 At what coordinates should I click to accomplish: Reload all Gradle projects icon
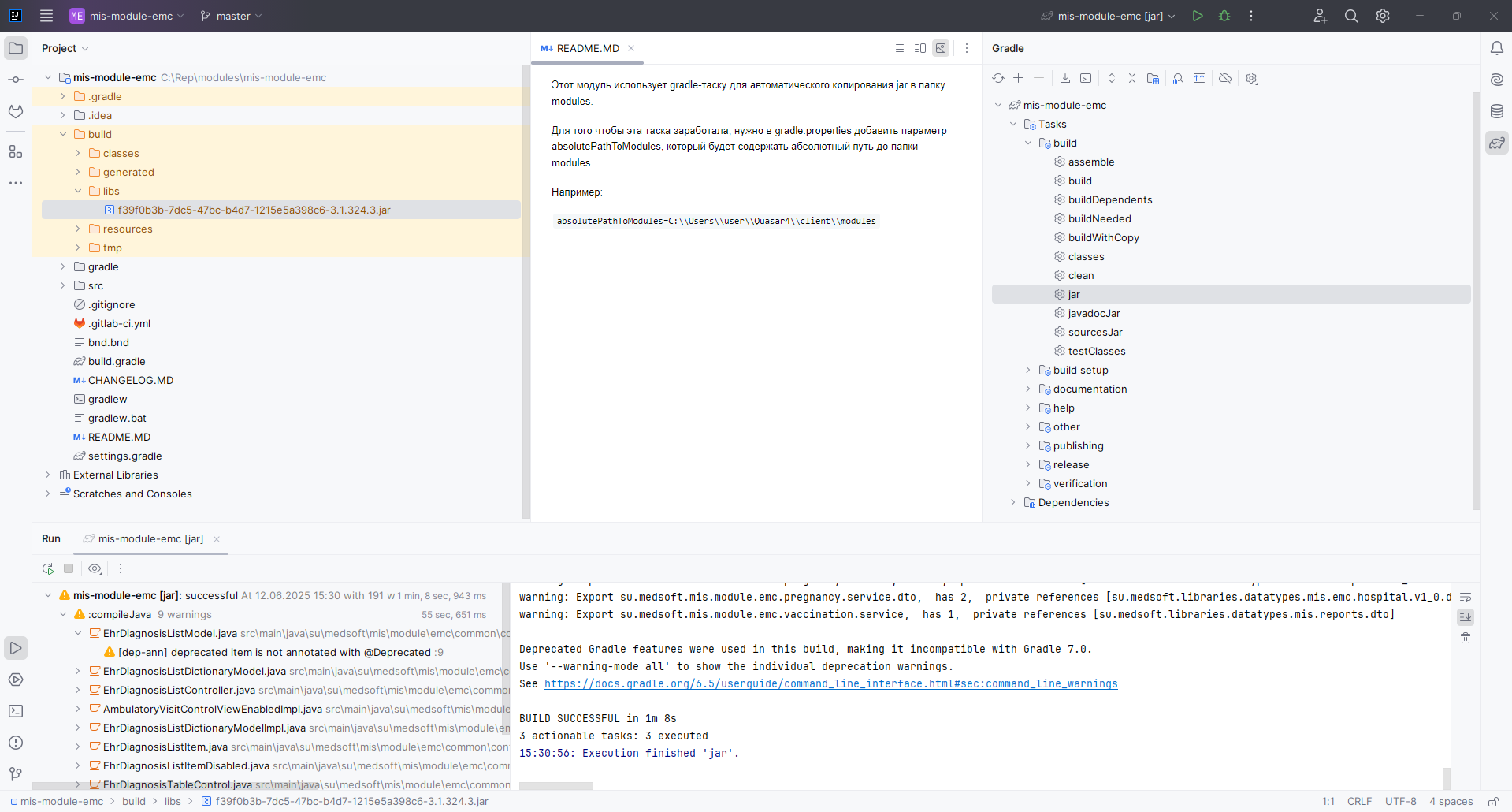[998, 78]
